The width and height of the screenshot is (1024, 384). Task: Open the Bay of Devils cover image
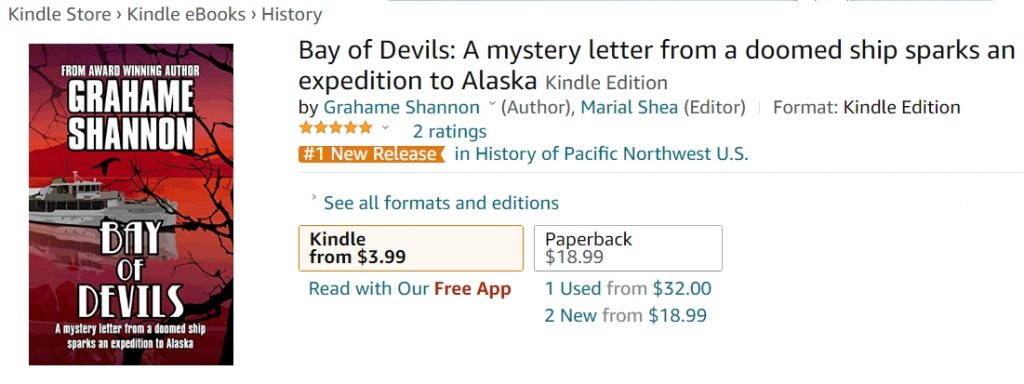pyautogui.click(x=131, y=204)
